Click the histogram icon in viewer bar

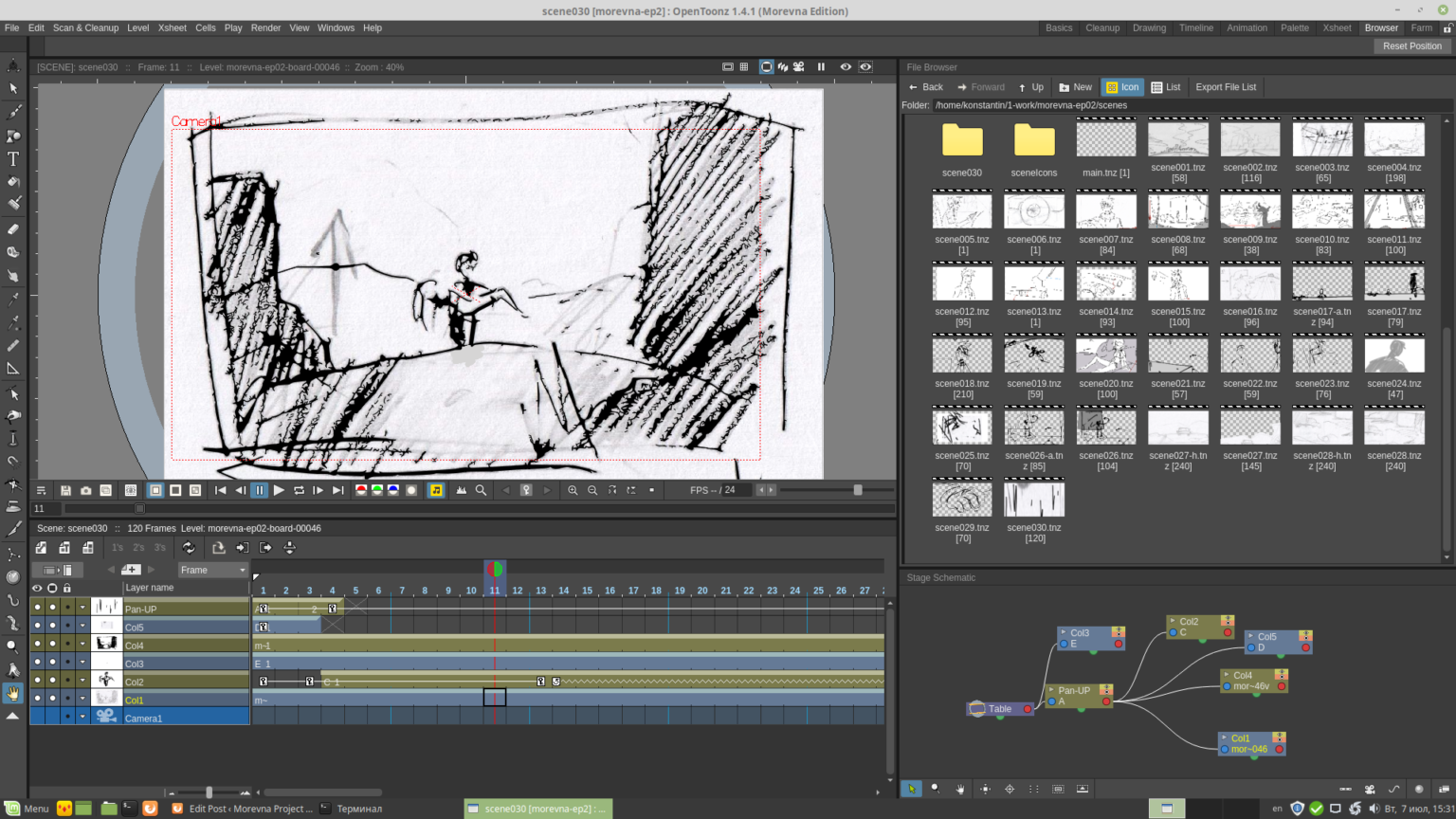coord(461,490)
